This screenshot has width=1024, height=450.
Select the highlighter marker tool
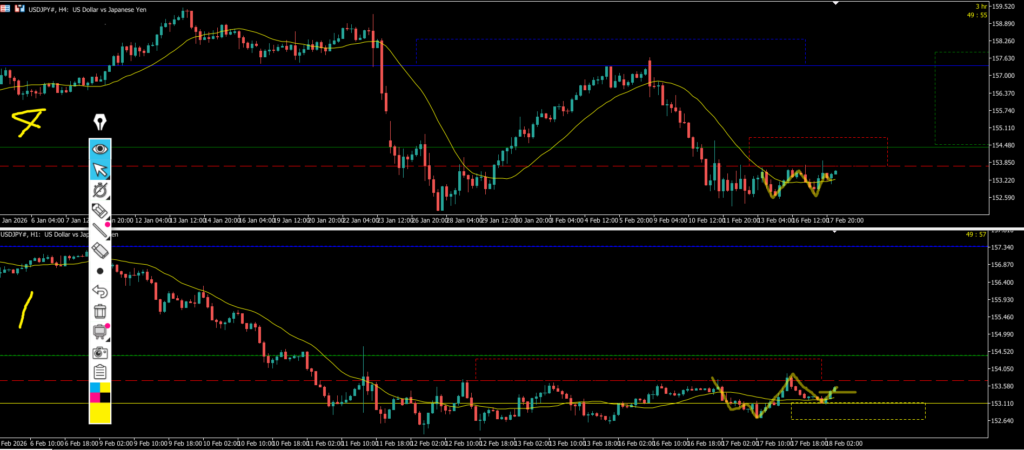[x=100, y=211]
